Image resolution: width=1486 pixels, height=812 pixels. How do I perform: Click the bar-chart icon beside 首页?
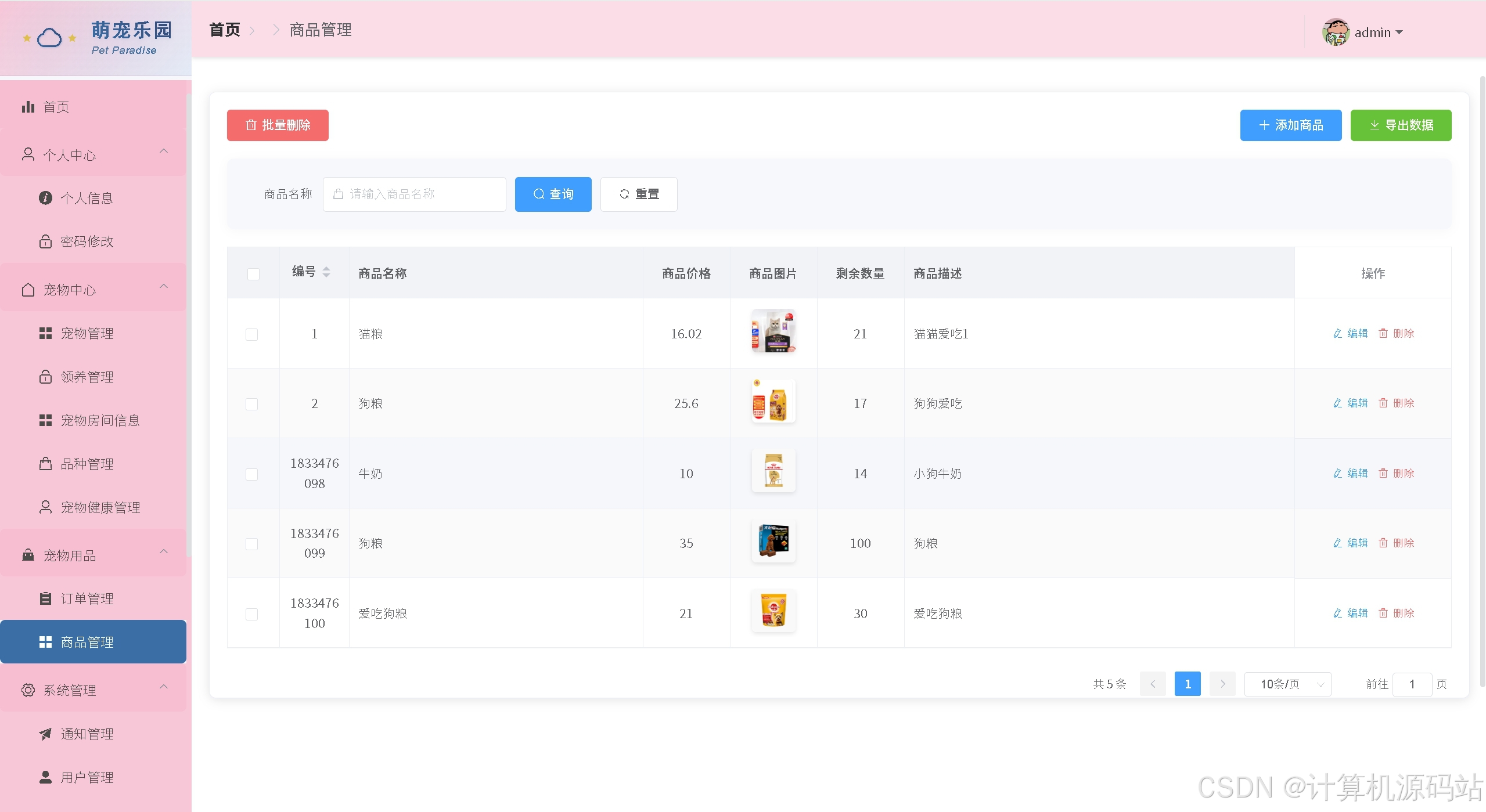(x=28, y=107)
